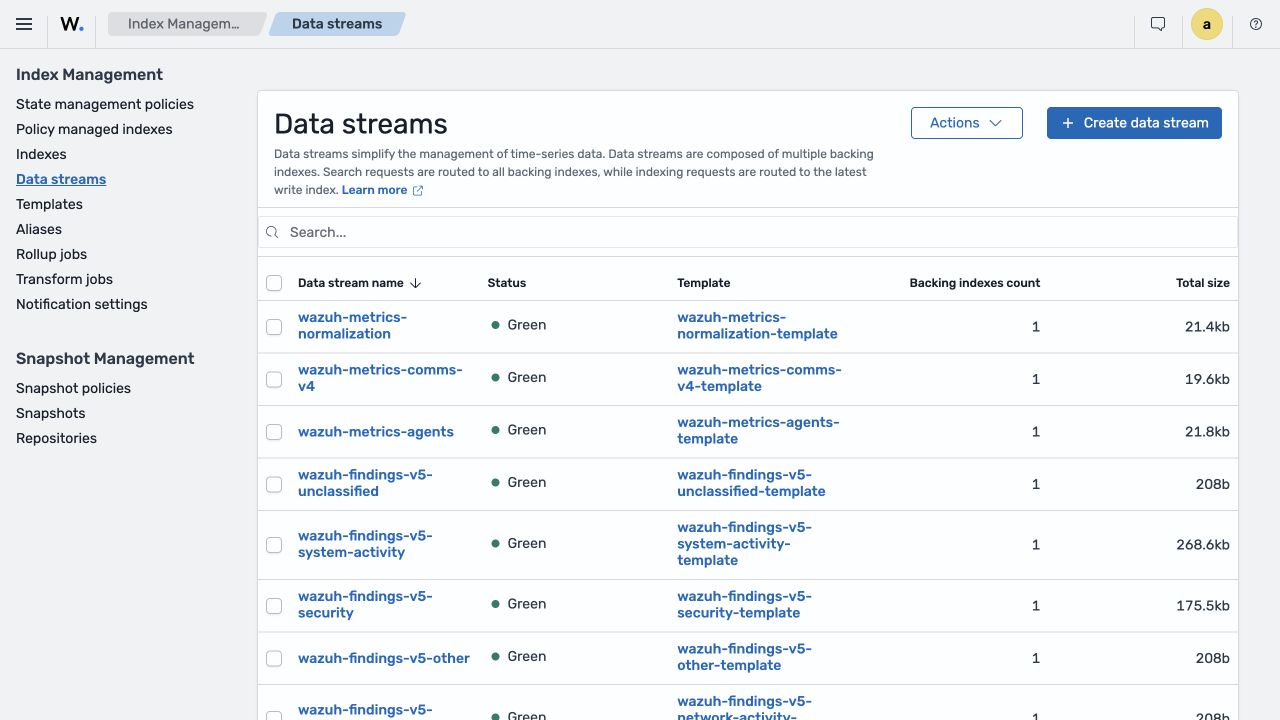Click the Data streams breadcrumb
The width and height of the screenshot is (1280, 720).
coord(337,24)
